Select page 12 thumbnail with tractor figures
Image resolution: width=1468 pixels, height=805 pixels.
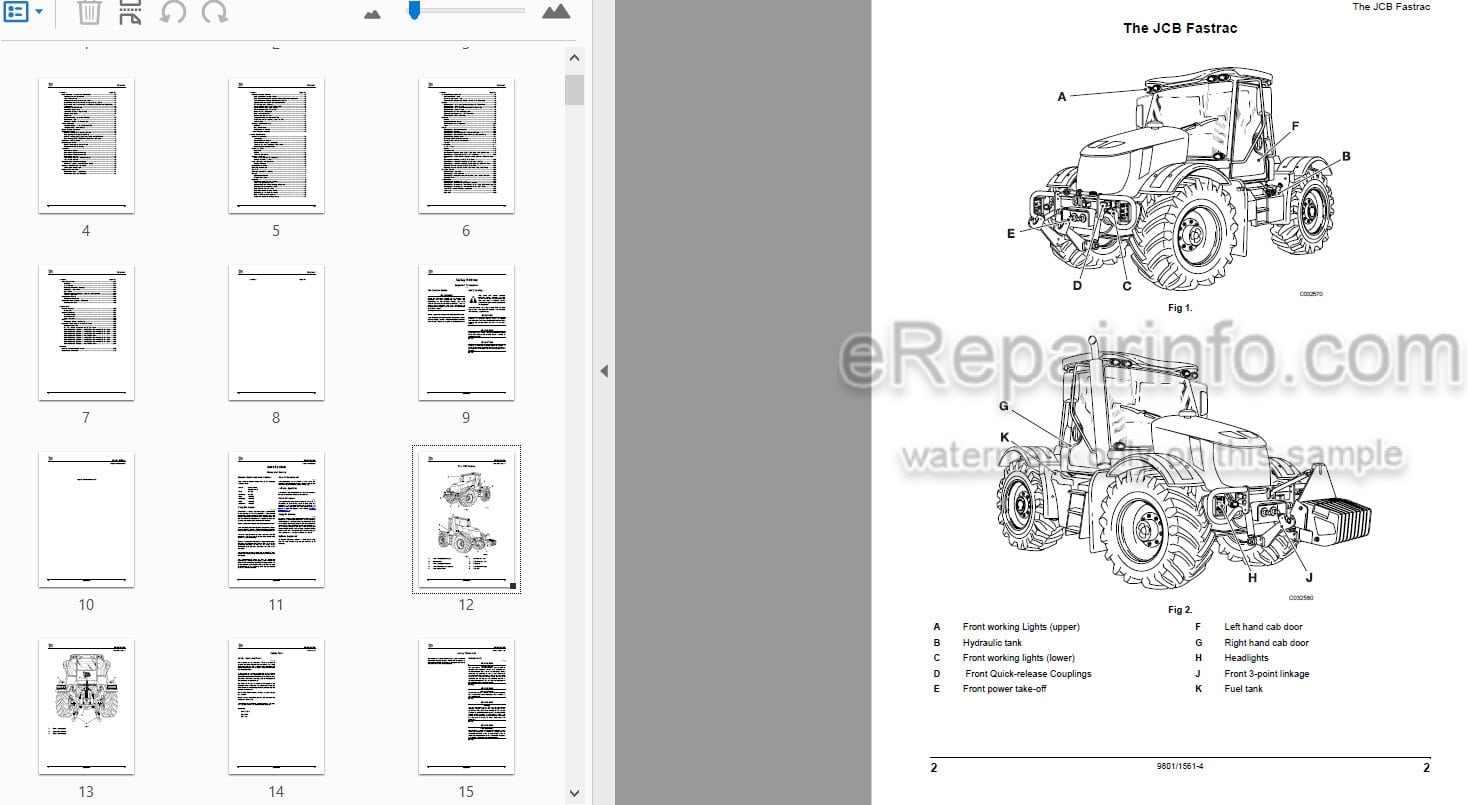click(x=466, y=519)
